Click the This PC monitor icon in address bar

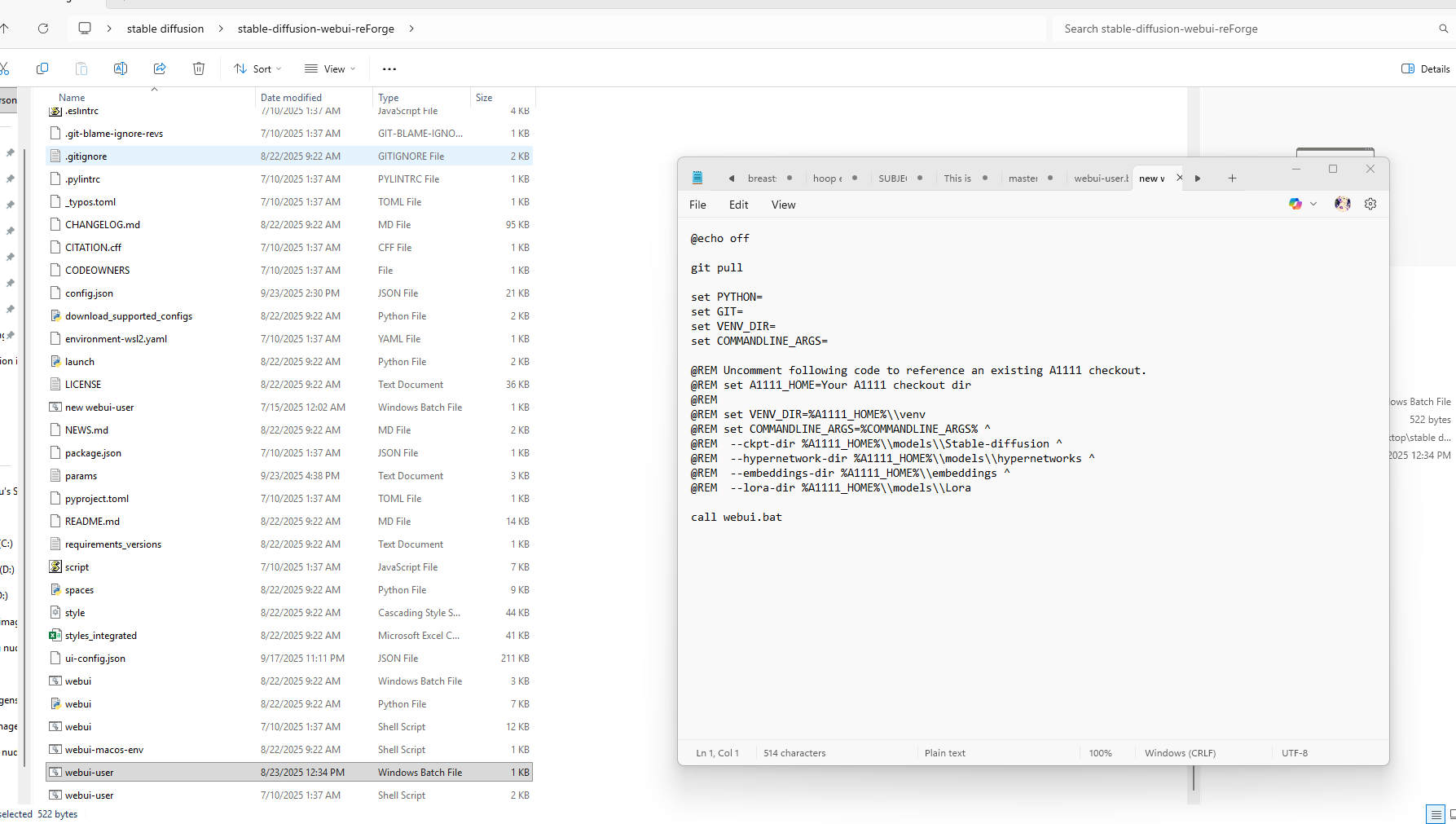tap(85, 29)
